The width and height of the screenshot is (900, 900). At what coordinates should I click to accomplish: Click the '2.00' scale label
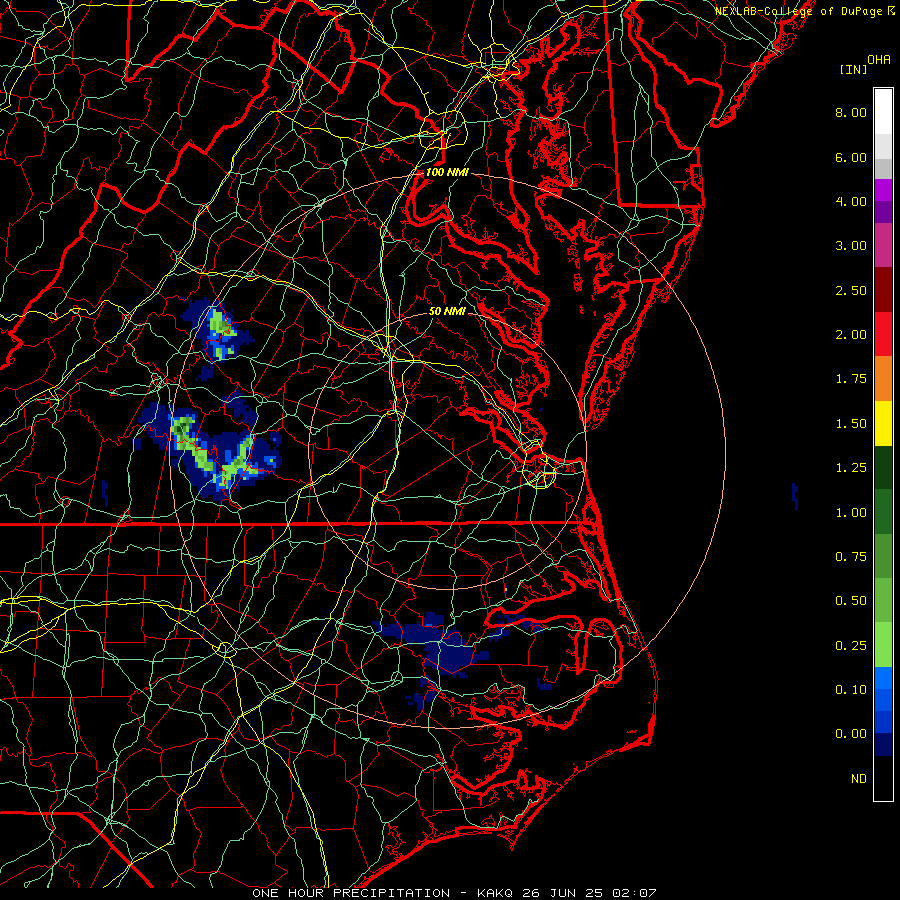[851, 335]
